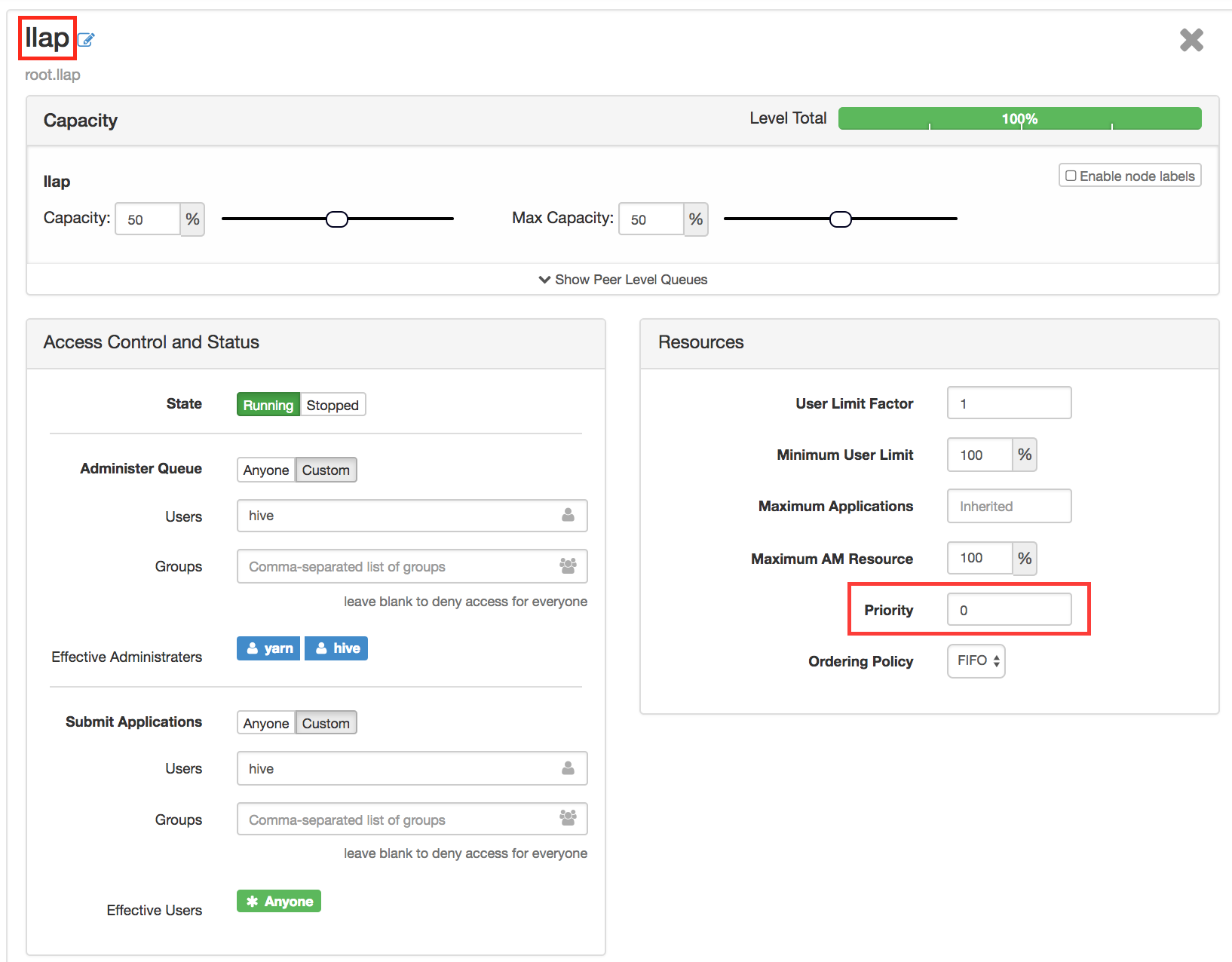Open the Ordering Policy FIFO dropdown
The image size is (1232, 962).
click(x=976, y=660)
